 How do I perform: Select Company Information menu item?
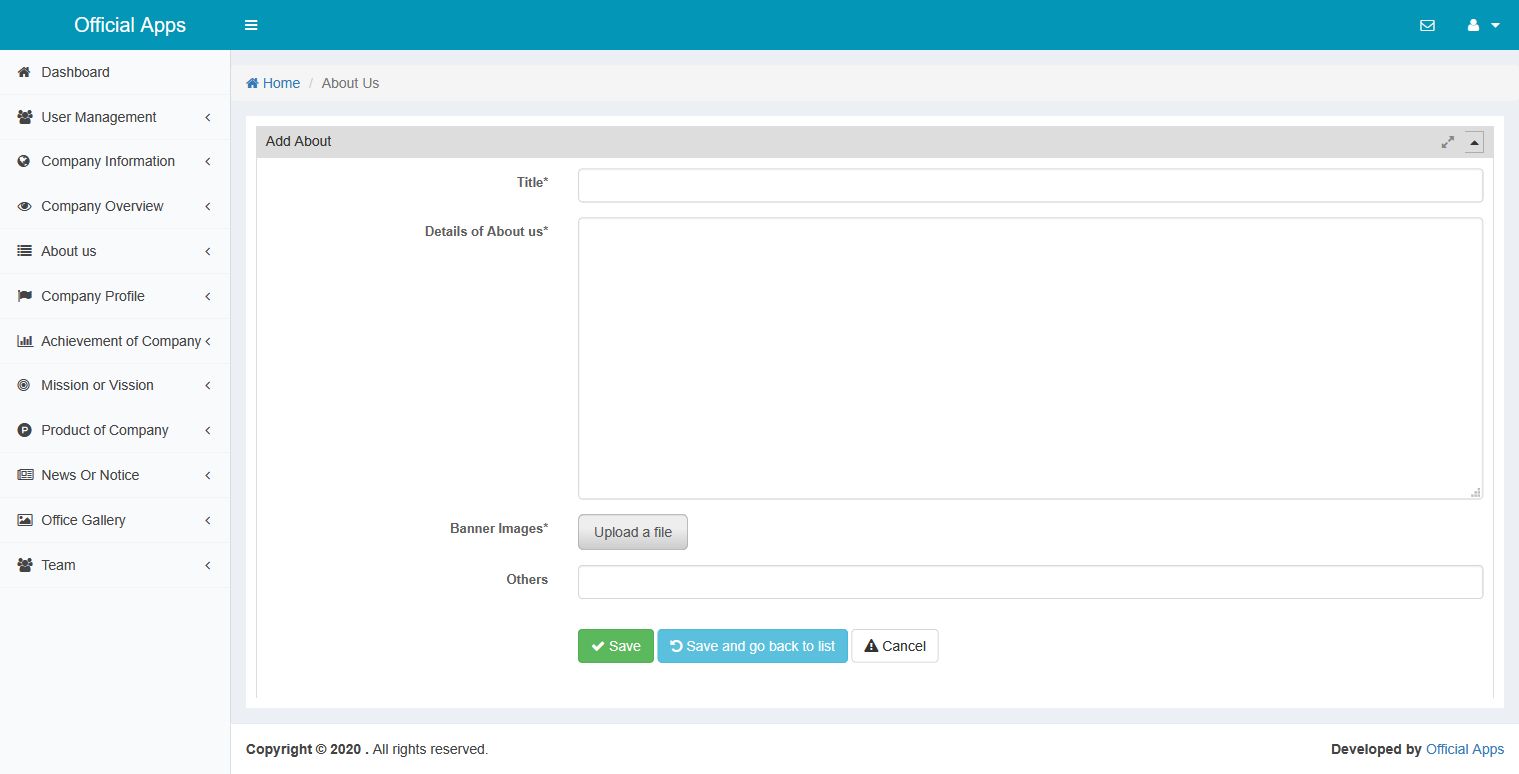(115, 161)
